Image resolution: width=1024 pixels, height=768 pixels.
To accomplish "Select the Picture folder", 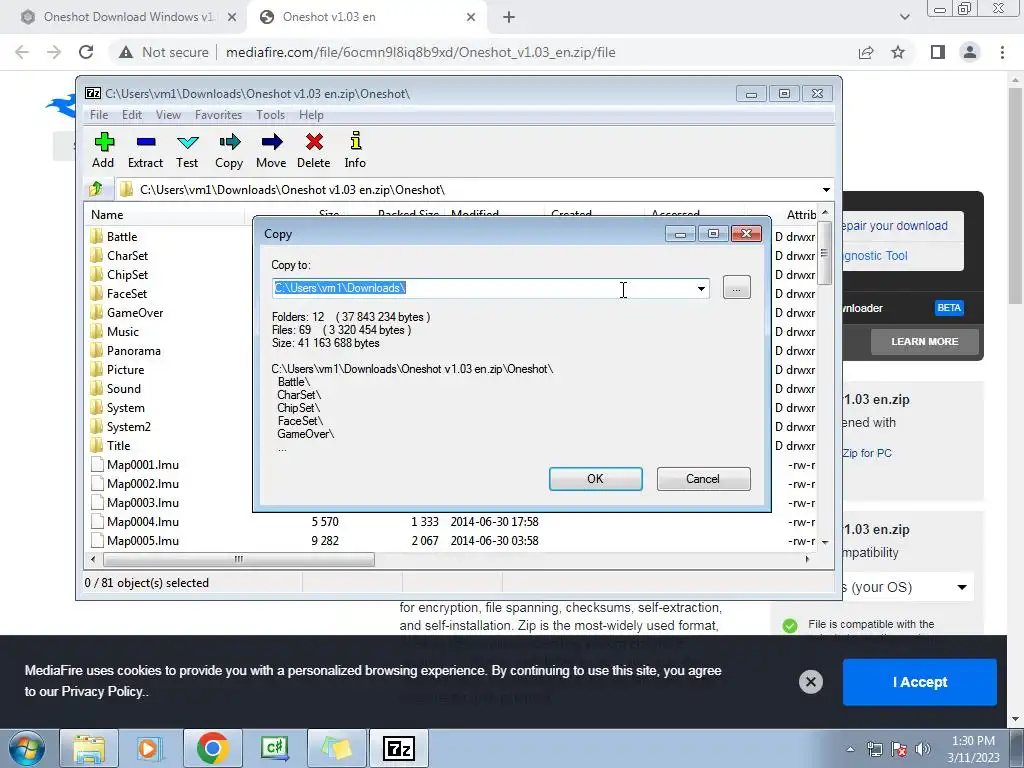I will pos(117,369).
